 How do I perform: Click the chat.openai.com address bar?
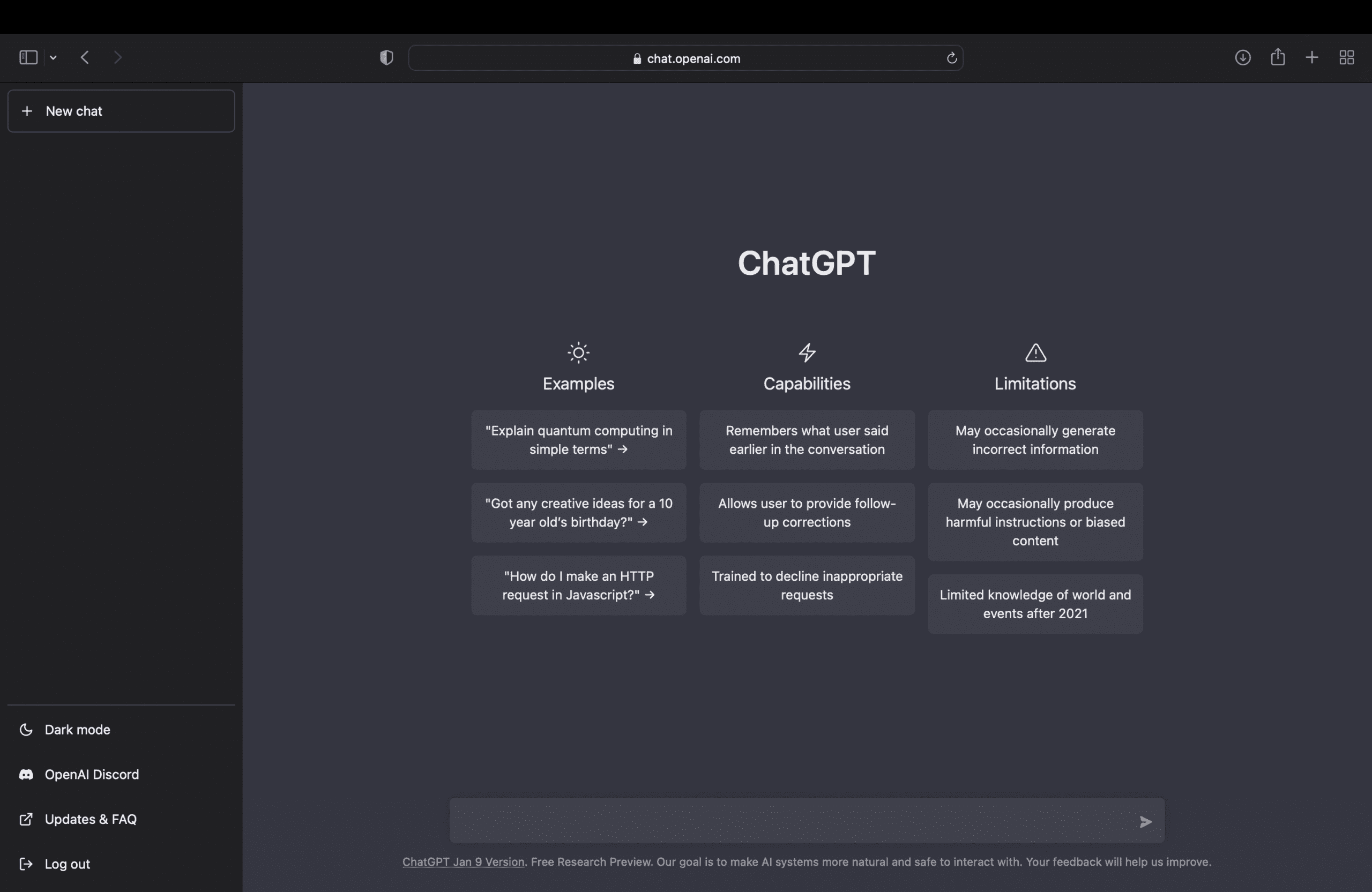[685, 58]
